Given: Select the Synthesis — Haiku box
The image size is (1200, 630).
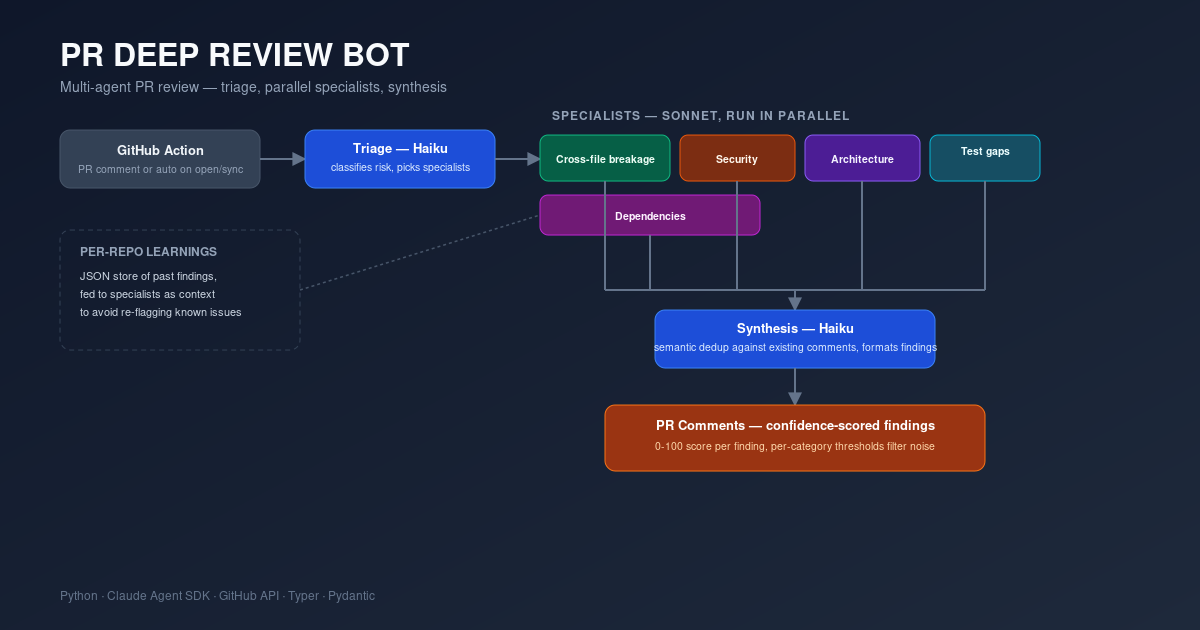Looking at the screenshot, I should click(795, 339).
